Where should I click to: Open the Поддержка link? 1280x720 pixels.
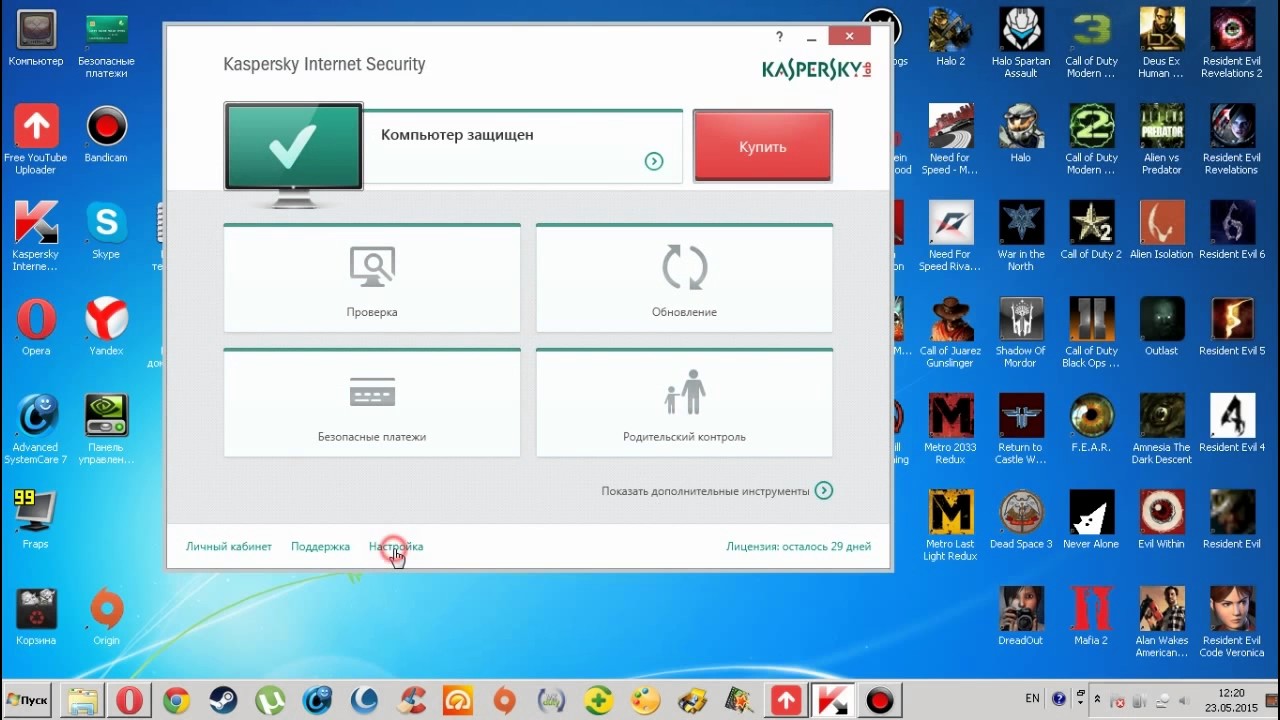[x=320, y=546]
